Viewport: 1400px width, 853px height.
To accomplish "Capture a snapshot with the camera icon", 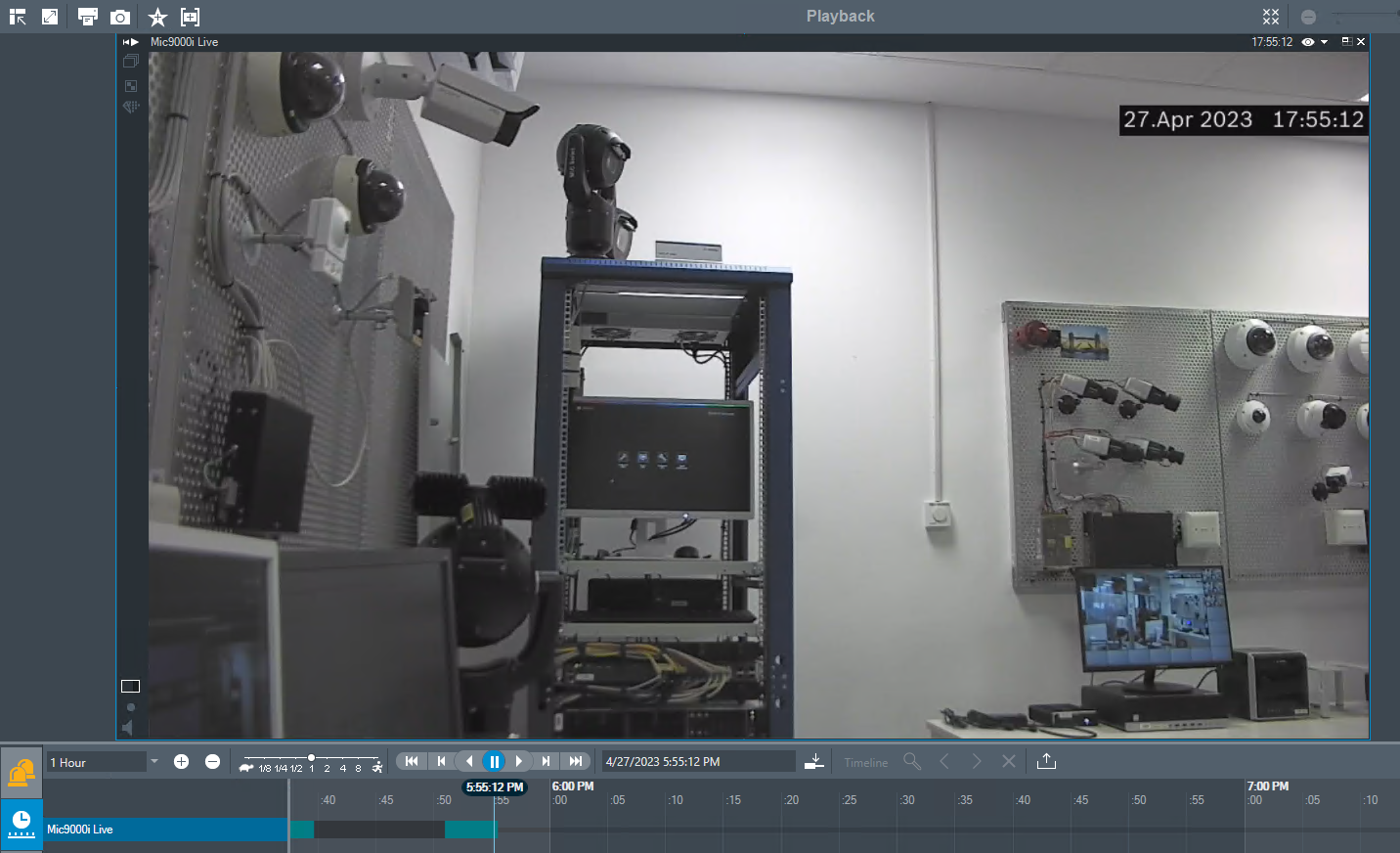I will (120, 17).
